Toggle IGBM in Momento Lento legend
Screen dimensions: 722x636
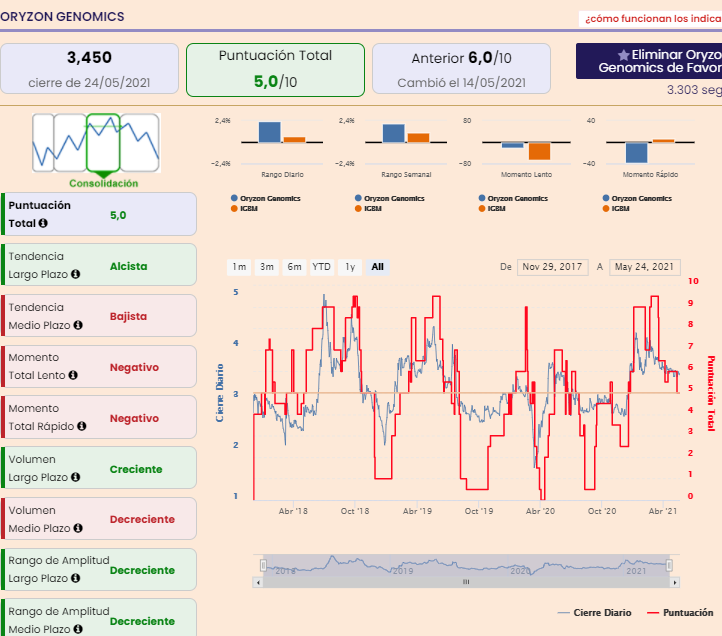[492, 209]
